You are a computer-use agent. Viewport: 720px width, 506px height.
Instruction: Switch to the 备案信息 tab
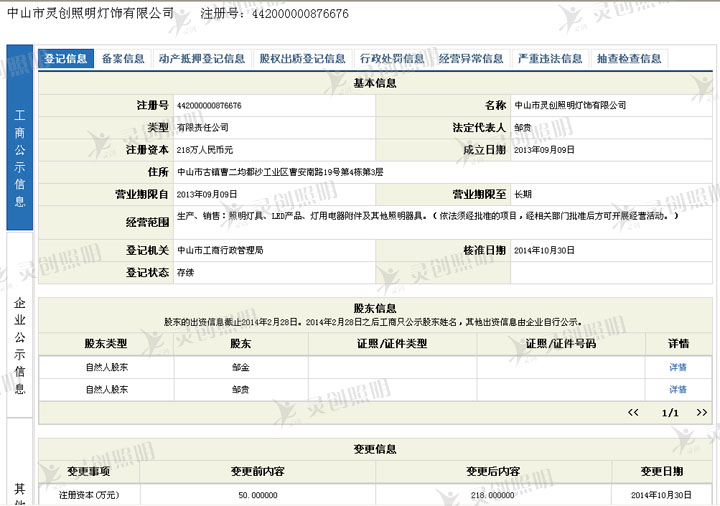pos(123,59)
